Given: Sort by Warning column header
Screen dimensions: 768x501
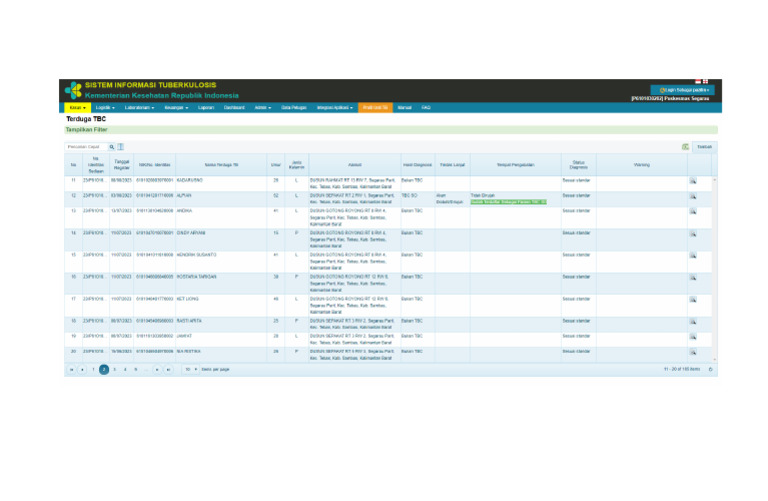Looking at the screenshot, I should [x=642, y=165].
